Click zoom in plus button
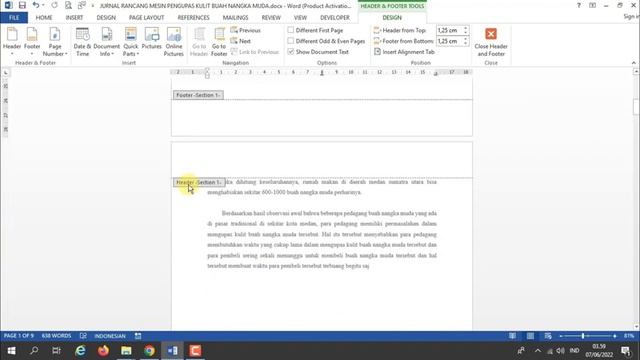This screenshot has width=640, height=360. [x=615, y=336]
